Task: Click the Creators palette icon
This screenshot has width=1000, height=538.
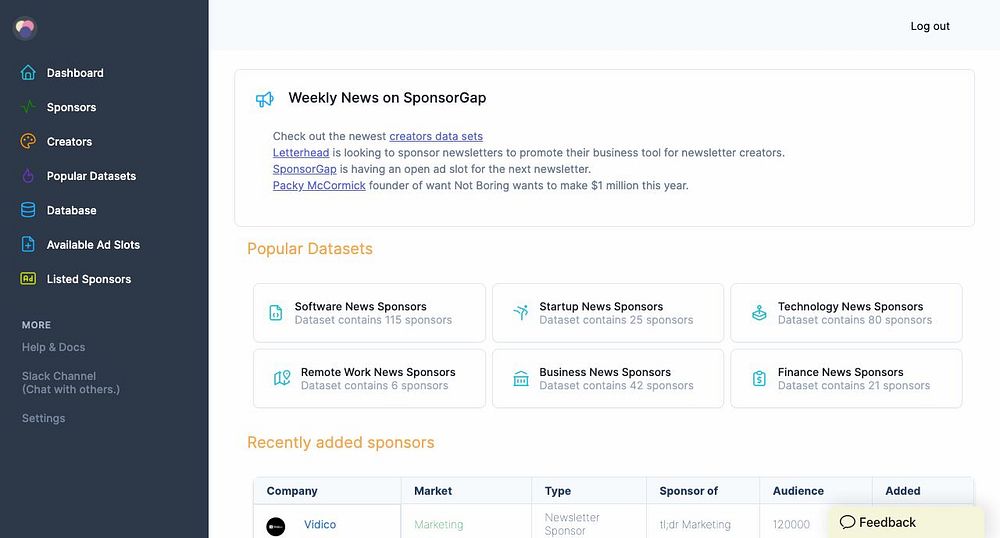Action: coord(28,142)
